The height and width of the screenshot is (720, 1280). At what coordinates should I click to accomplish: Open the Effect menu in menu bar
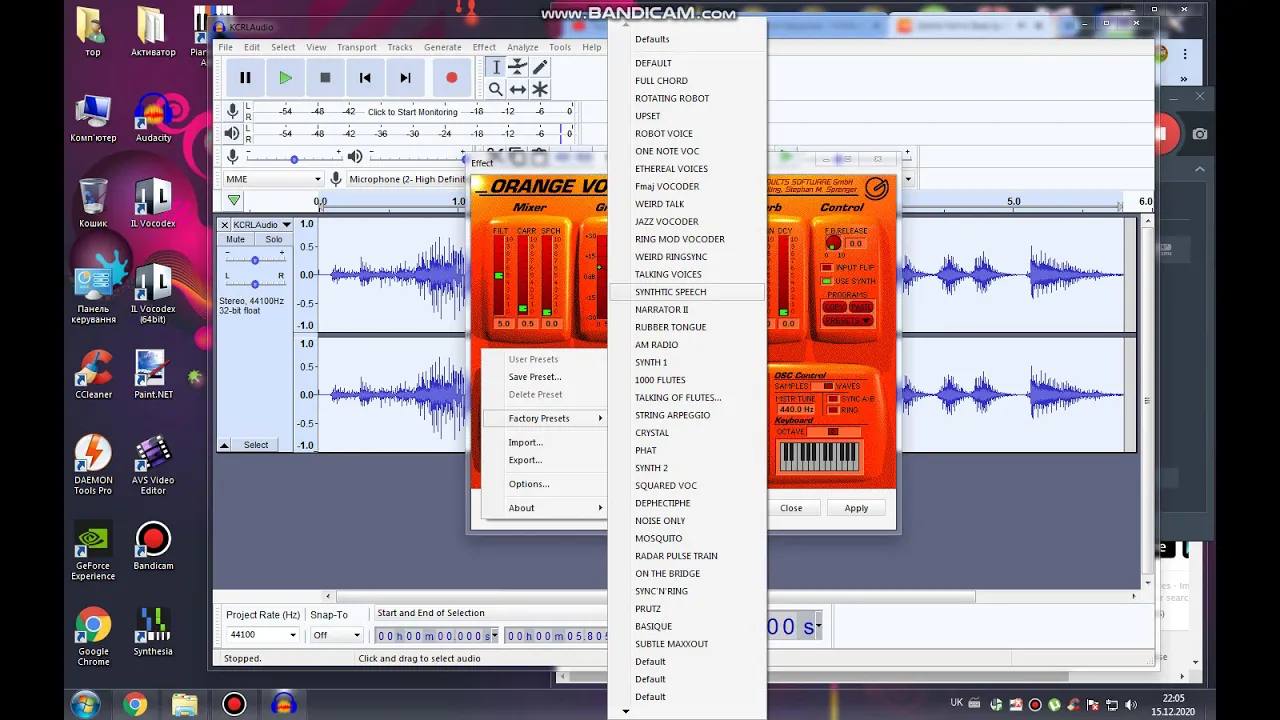click(484, 47)
